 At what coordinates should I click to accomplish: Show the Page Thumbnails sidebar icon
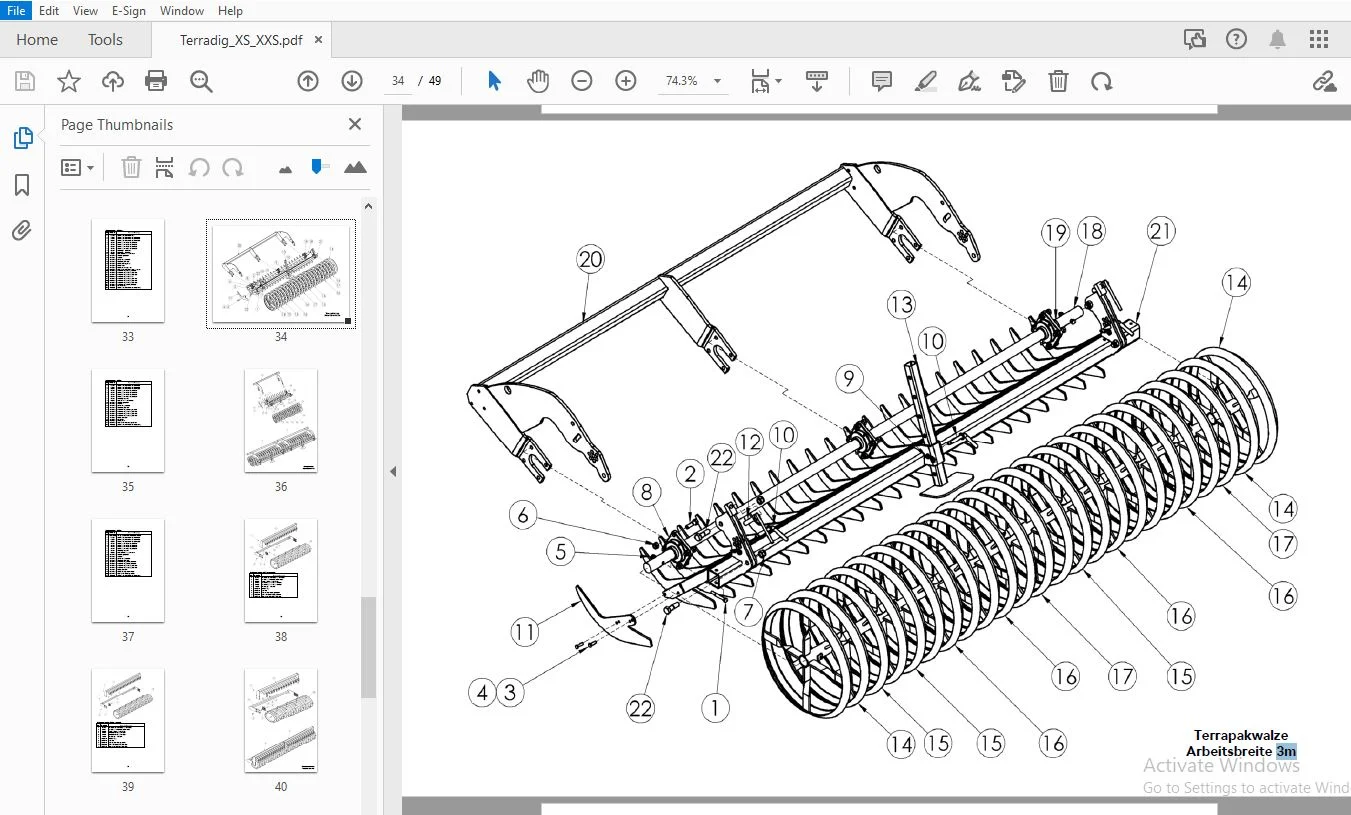coord(22,139)
